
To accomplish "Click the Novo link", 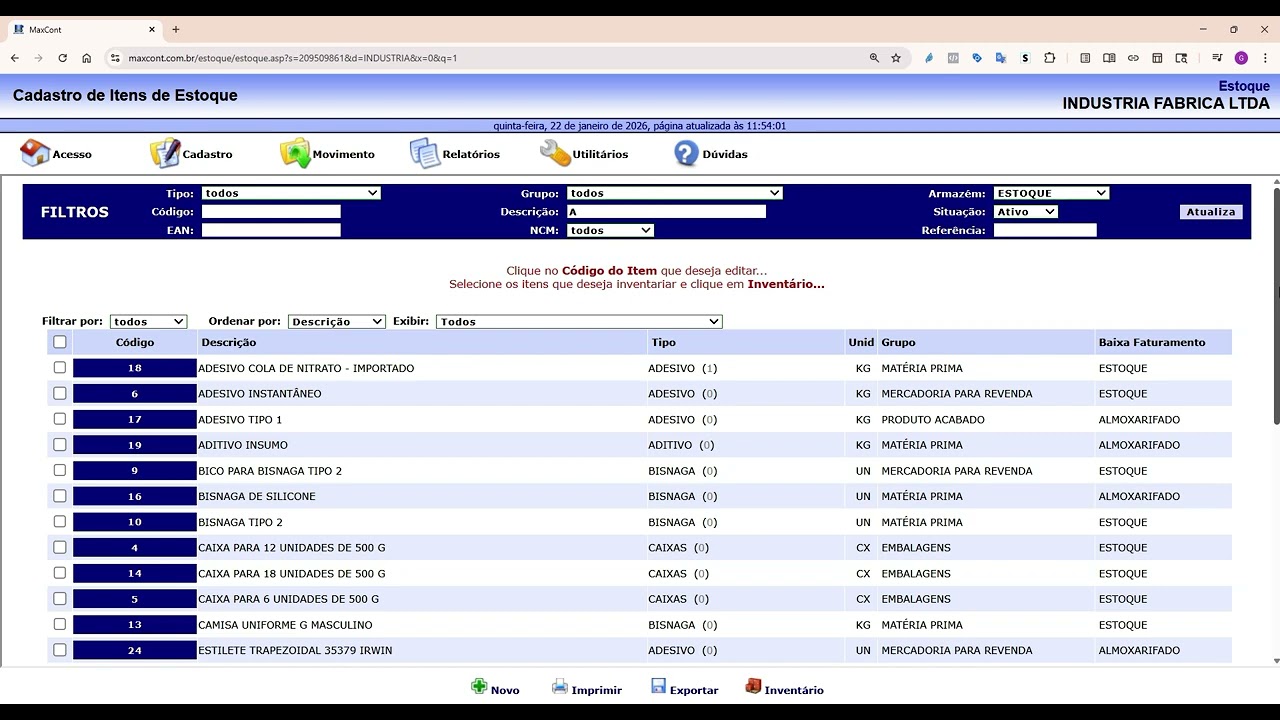I will pos(505,690).
